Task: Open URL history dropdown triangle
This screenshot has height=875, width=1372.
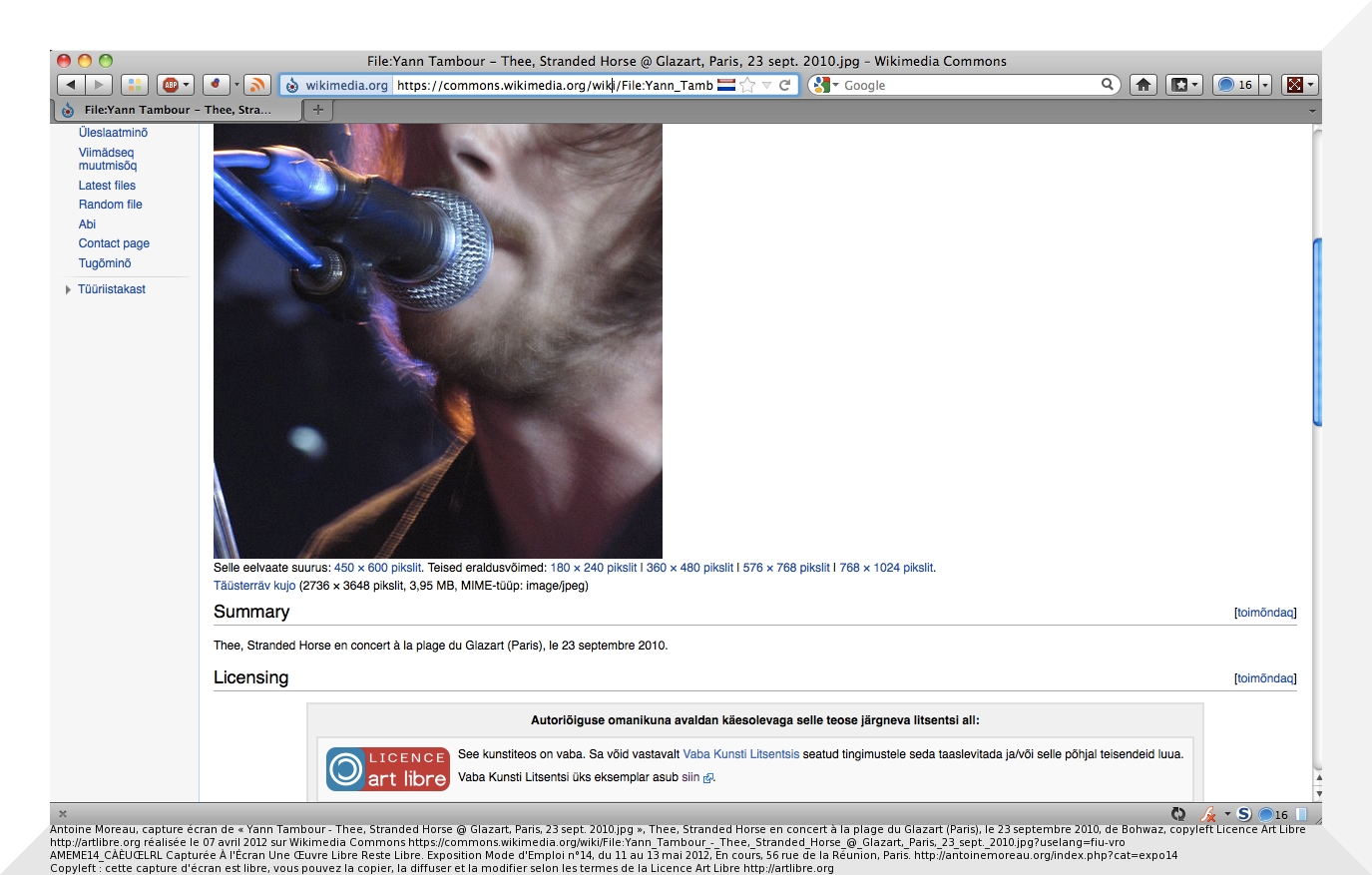Action: click(x=766, y=86)
